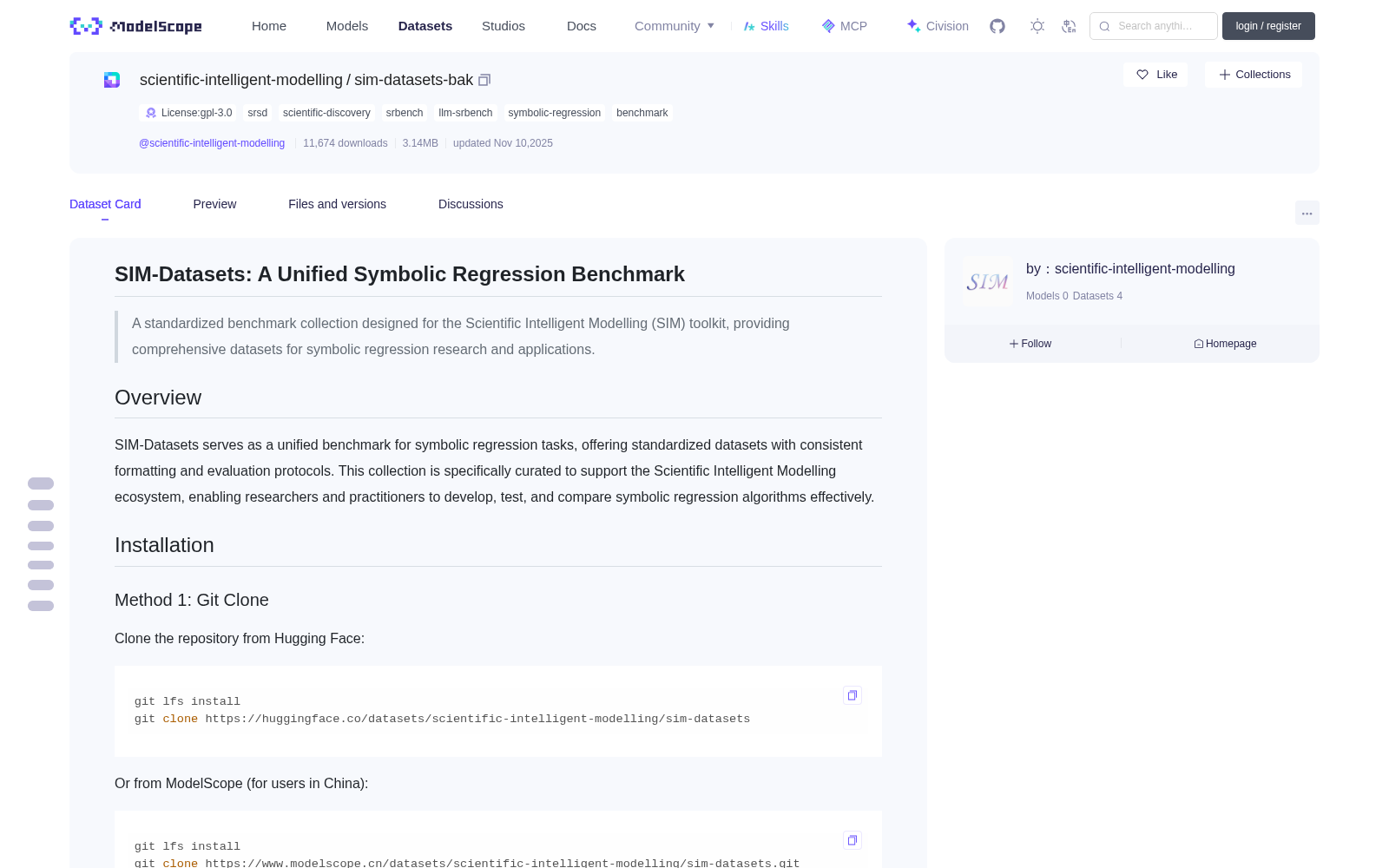Open the organization Homepage link

(1225, 344)
